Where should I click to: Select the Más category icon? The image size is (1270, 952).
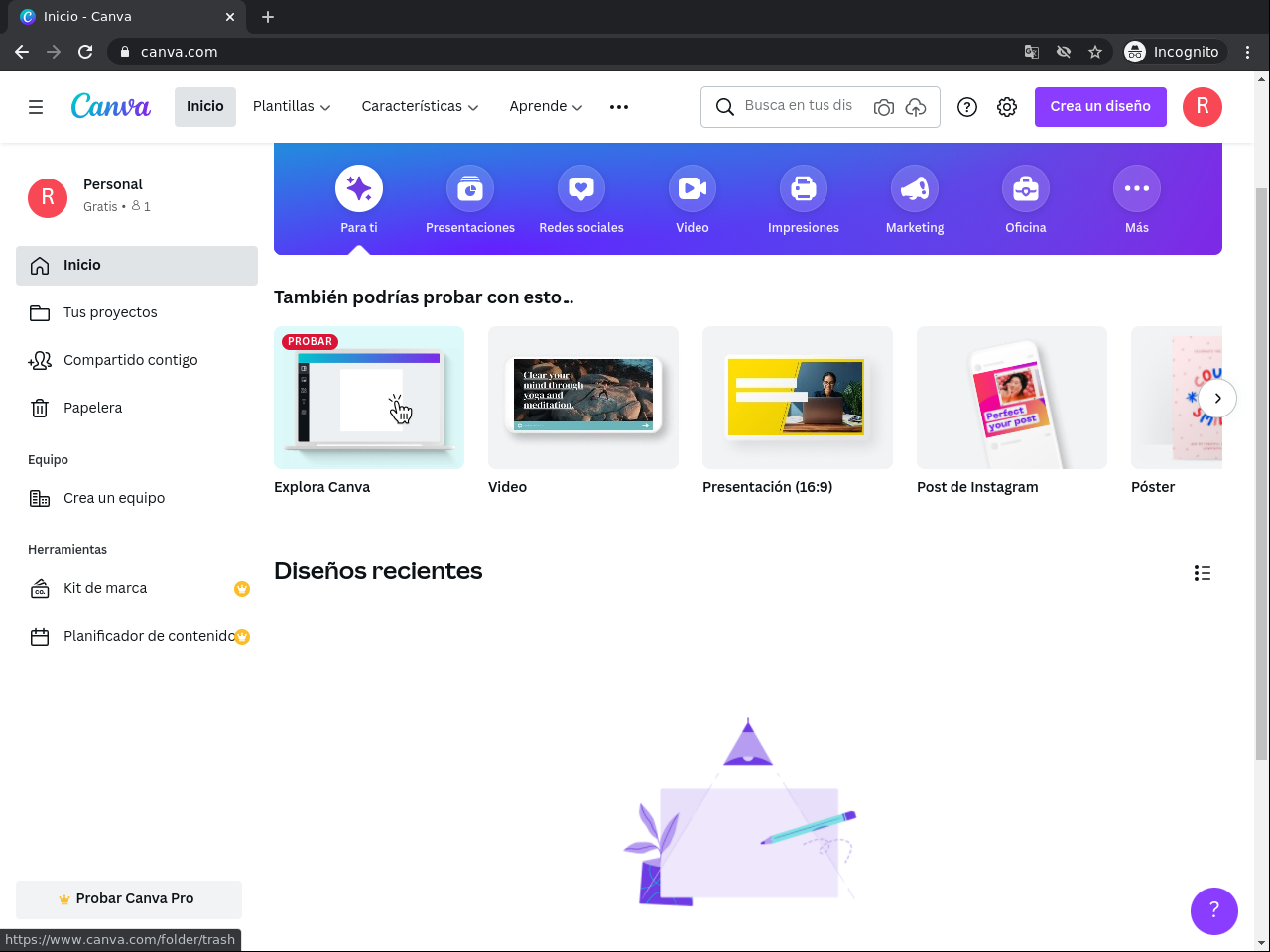1137,188
